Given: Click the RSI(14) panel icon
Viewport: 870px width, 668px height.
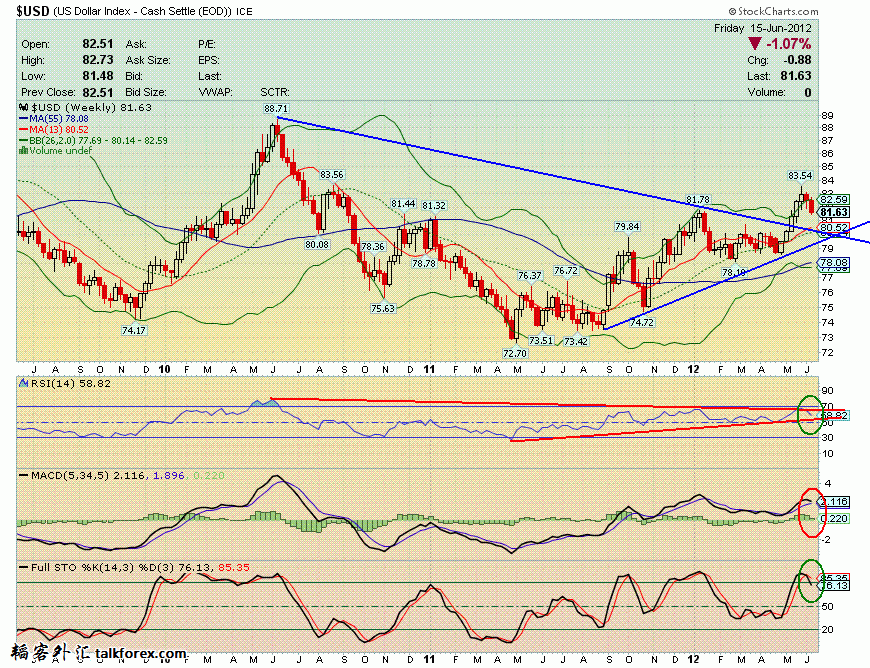Looking at the screenshot, I should tap(24, 383).
